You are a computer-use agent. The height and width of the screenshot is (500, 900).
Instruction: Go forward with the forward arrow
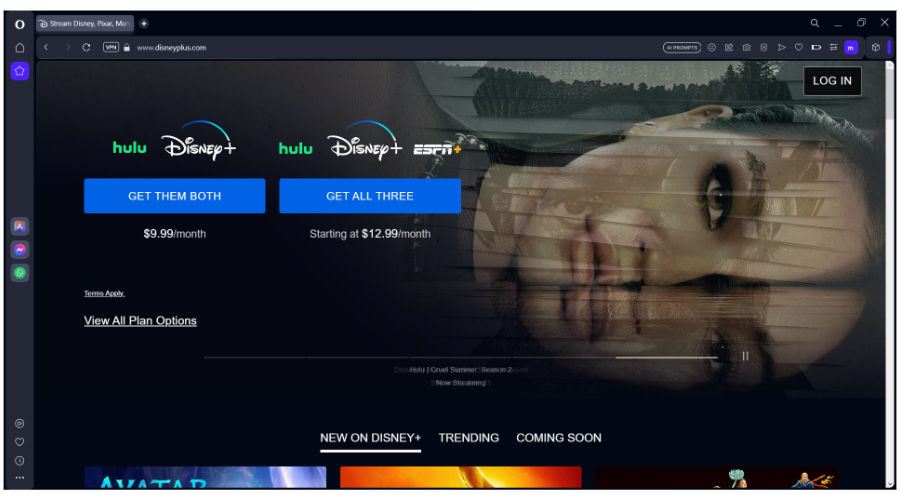(67, 48)
